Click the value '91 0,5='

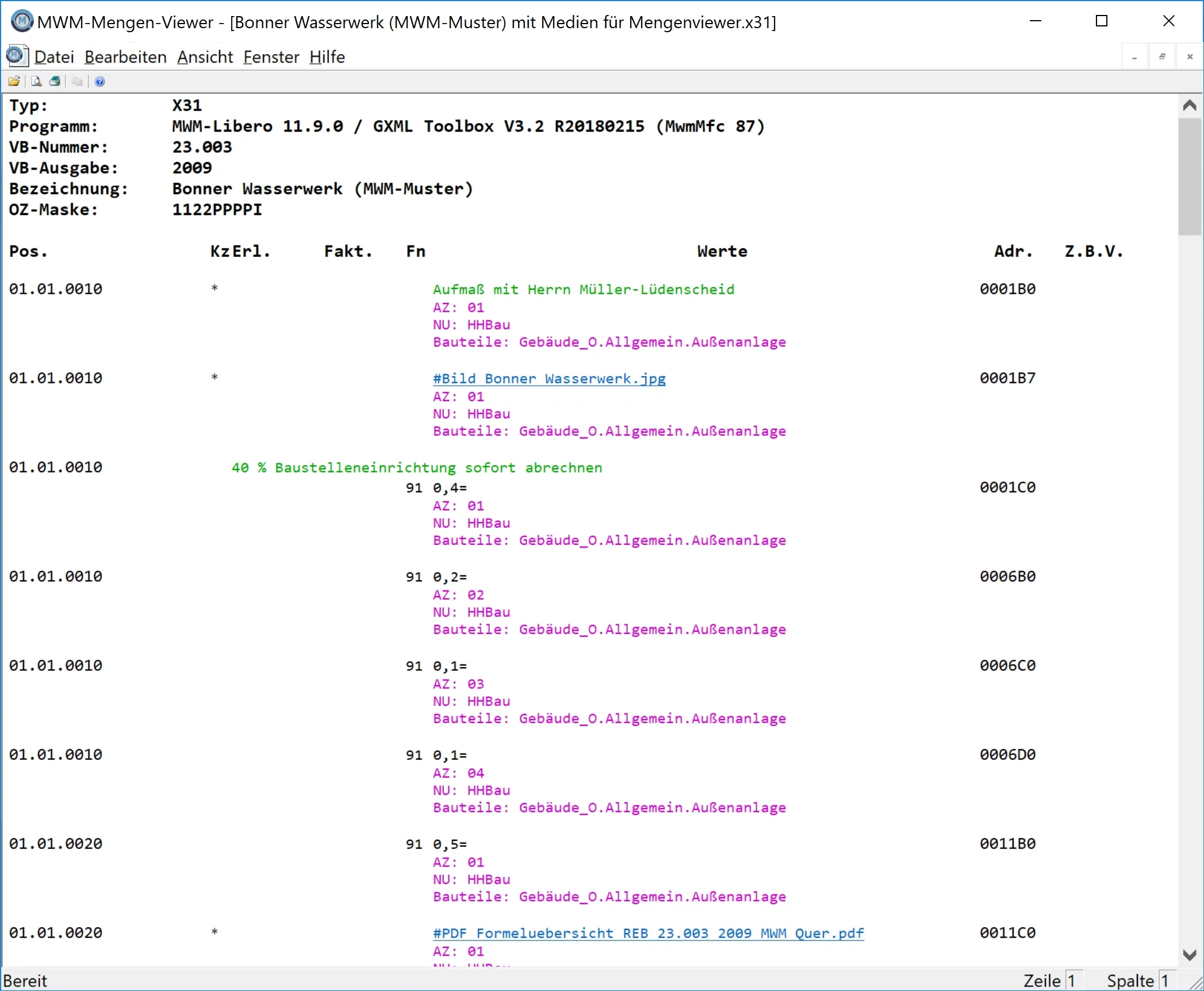coord(436,844)
